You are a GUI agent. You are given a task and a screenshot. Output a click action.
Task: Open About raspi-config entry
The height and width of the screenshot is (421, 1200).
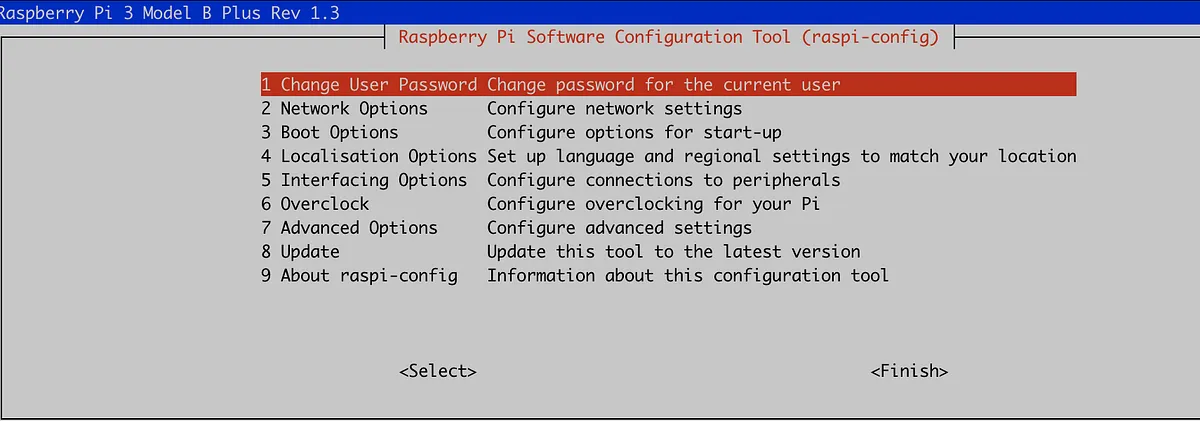pos(359,276)
